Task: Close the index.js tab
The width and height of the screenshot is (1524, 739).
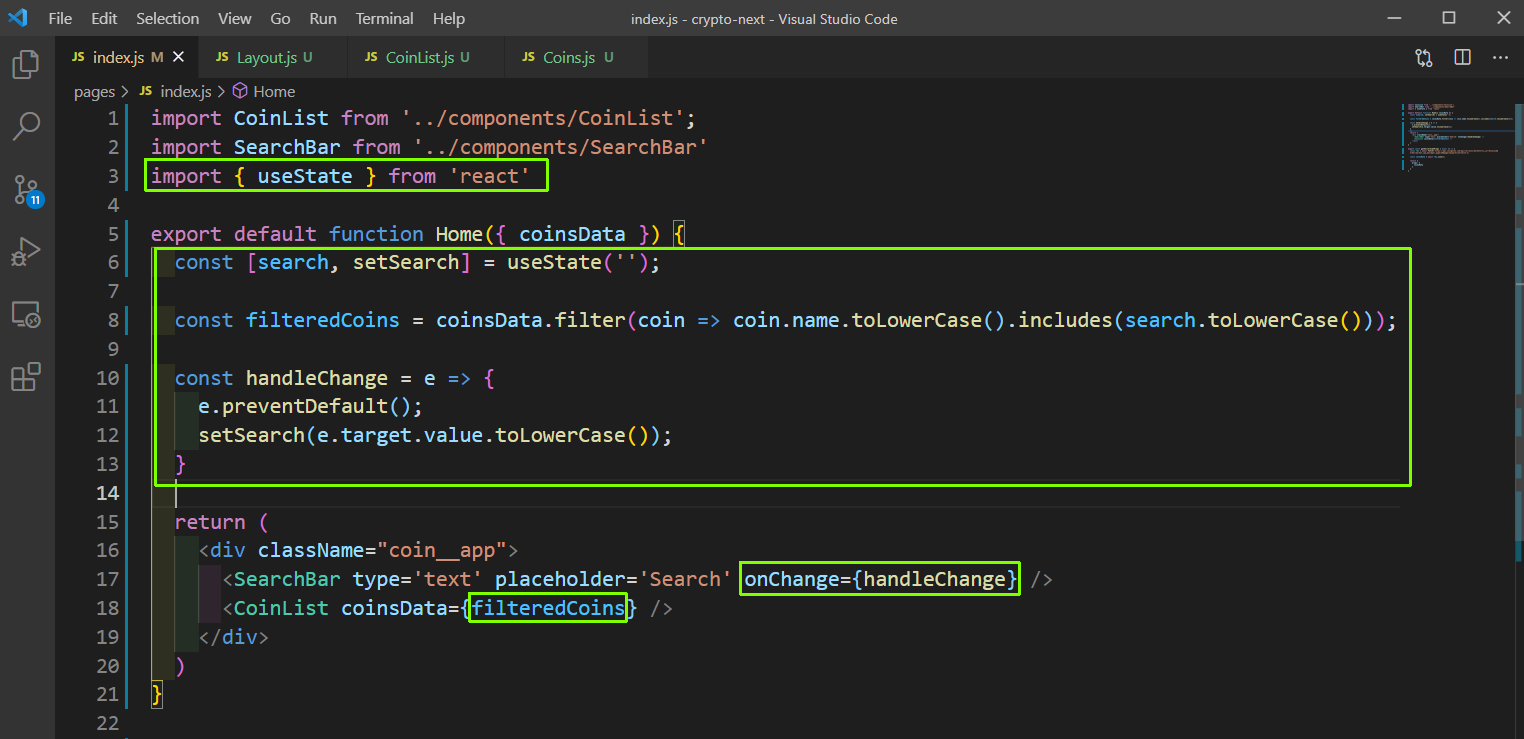Action: pyautogui.click(x=179, y=58)
